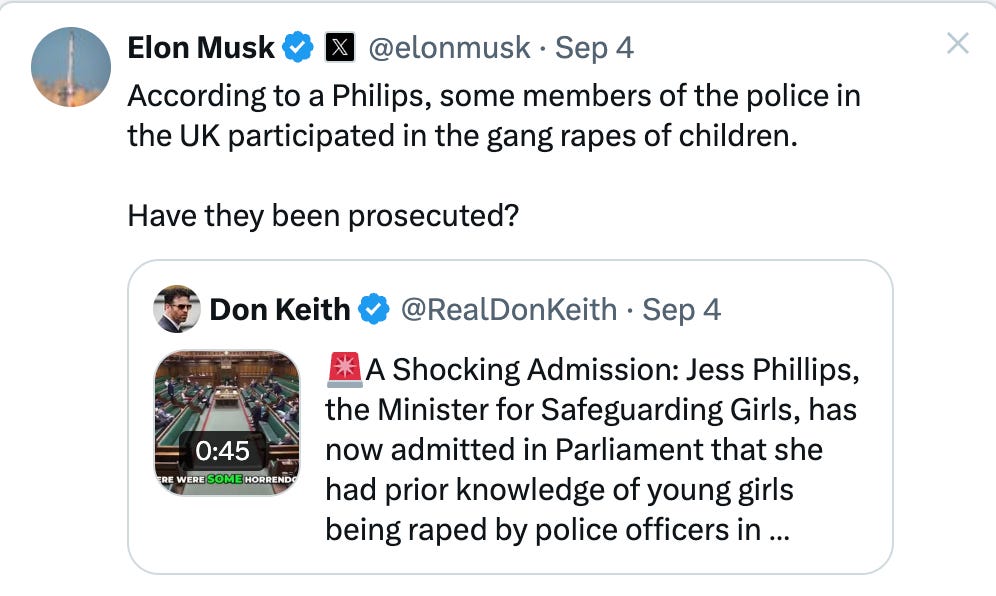Click the red siren emoji in quoted post
This screenshot has height=596, width=996.
pos(344,370)
